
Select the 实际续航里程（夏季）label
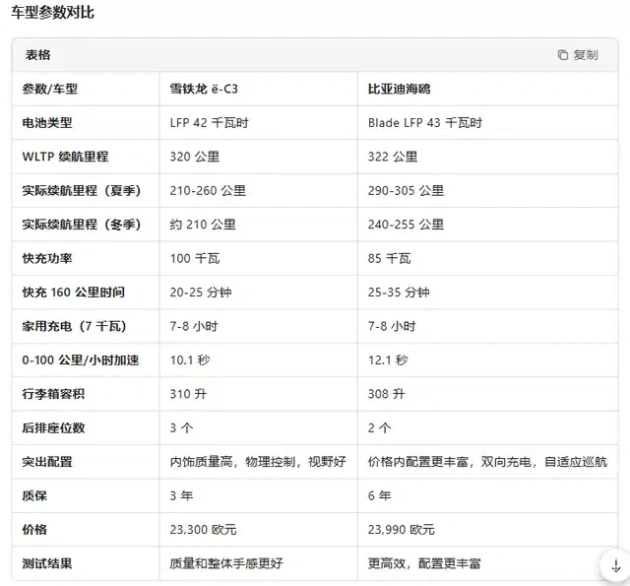[82, 191]
